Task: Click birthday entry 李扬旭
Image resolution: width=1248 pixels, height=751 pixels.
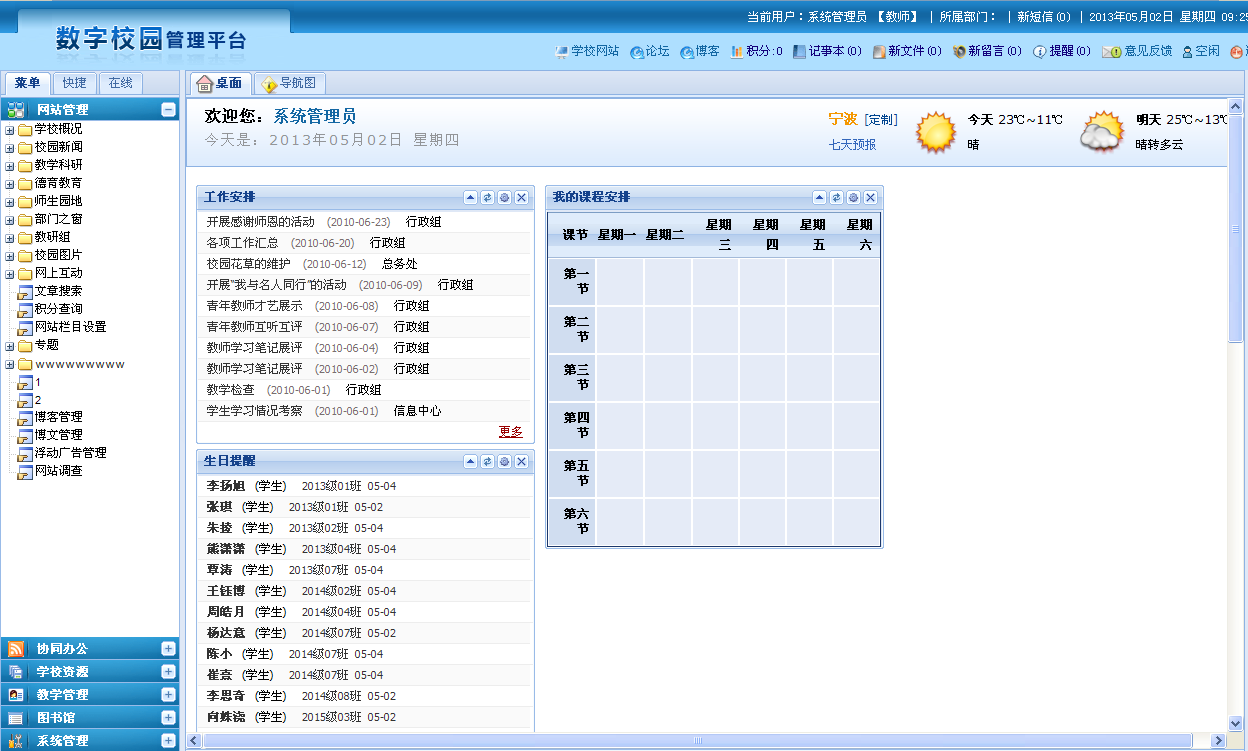Action: tap(225, 486)
